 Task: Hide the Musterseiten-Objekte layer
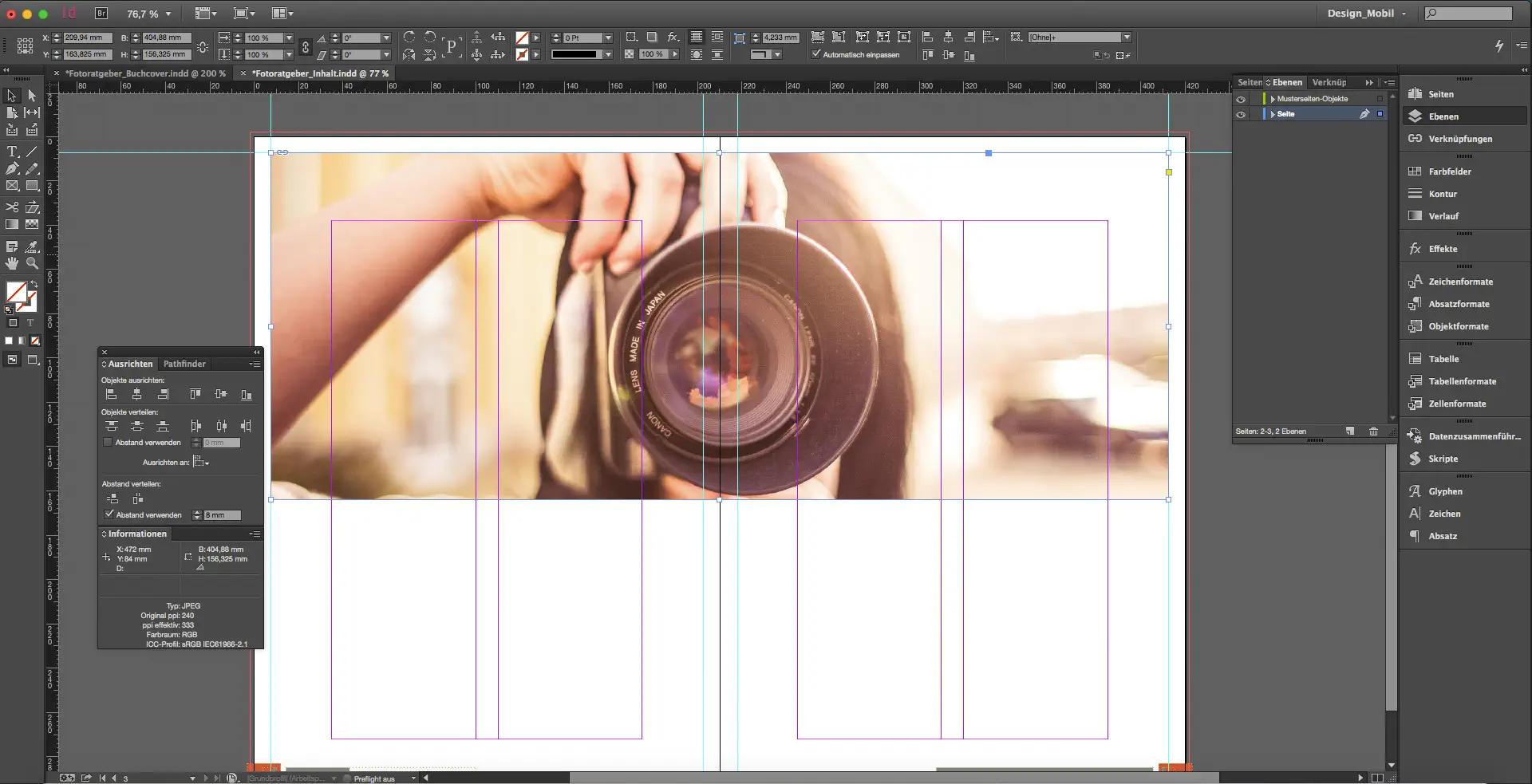(x=1242, y=98)
